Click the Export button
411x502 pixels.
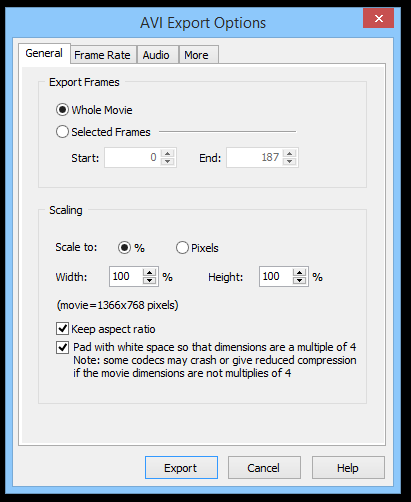point(181,468)
